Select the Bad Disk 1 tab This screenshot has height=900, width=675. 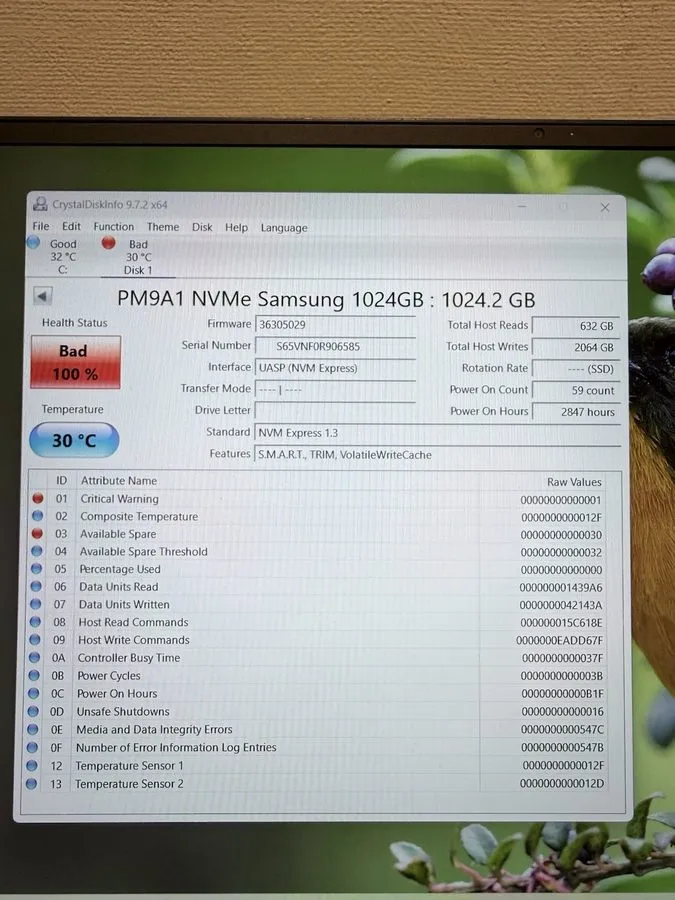138,257
